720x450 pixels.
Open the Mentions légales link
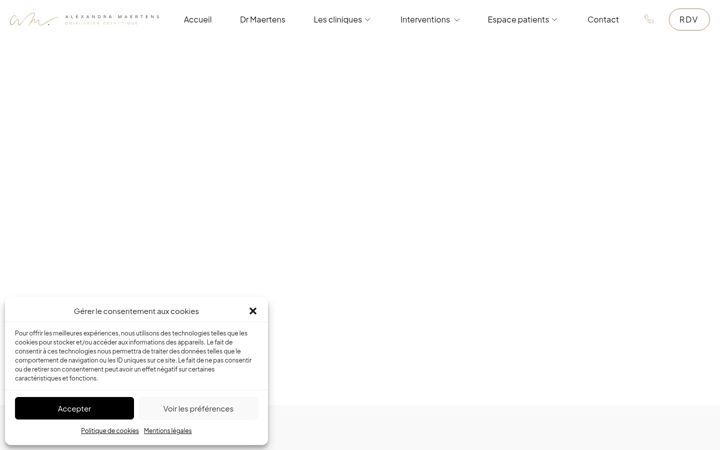click(168, 431)
